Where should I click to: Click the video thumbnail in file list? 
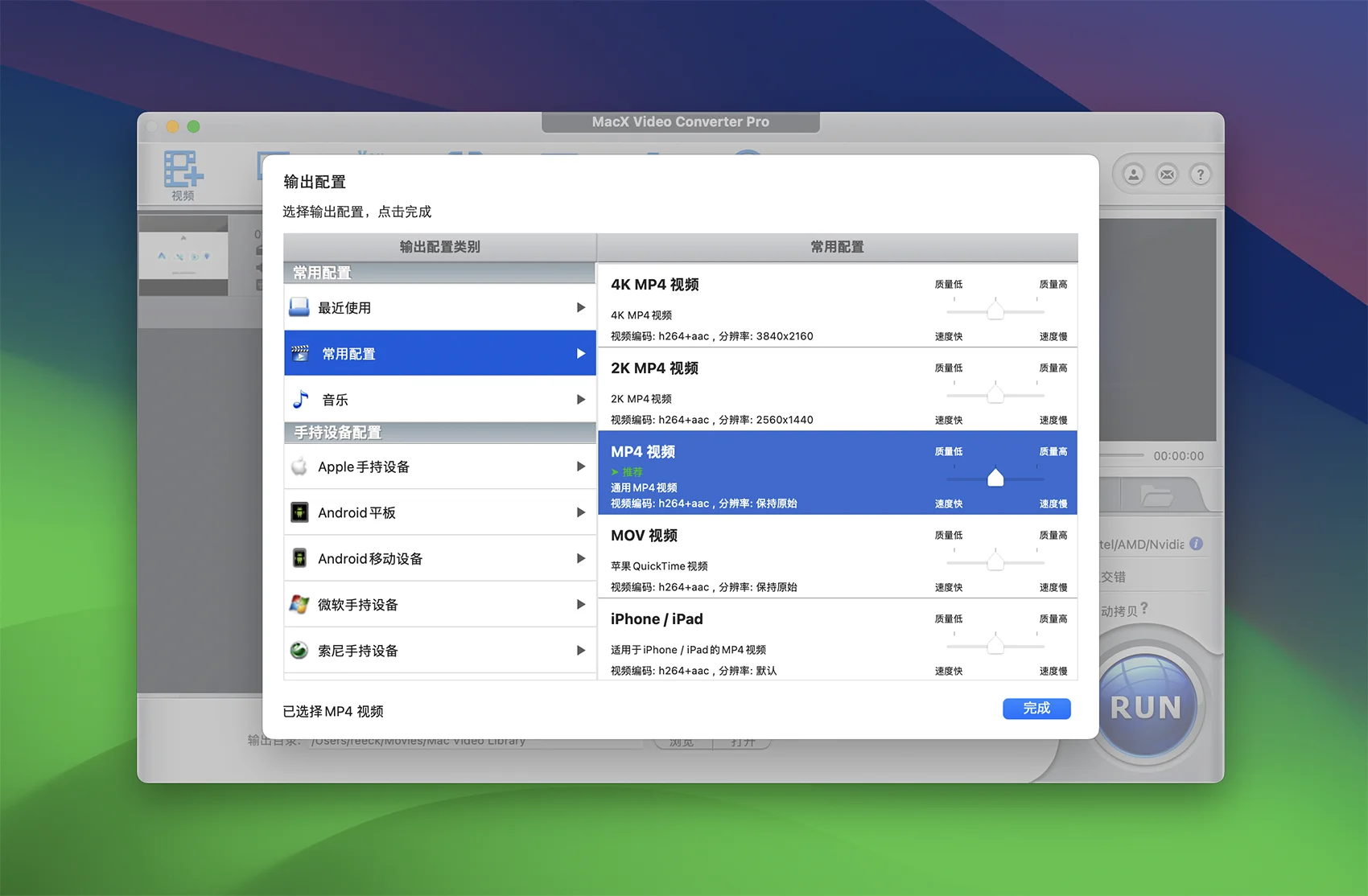[183, 256]
